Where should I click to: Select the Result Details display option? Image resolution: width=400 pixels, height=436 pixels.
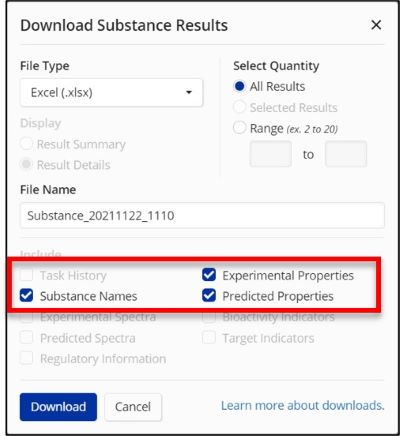[26, 164]
